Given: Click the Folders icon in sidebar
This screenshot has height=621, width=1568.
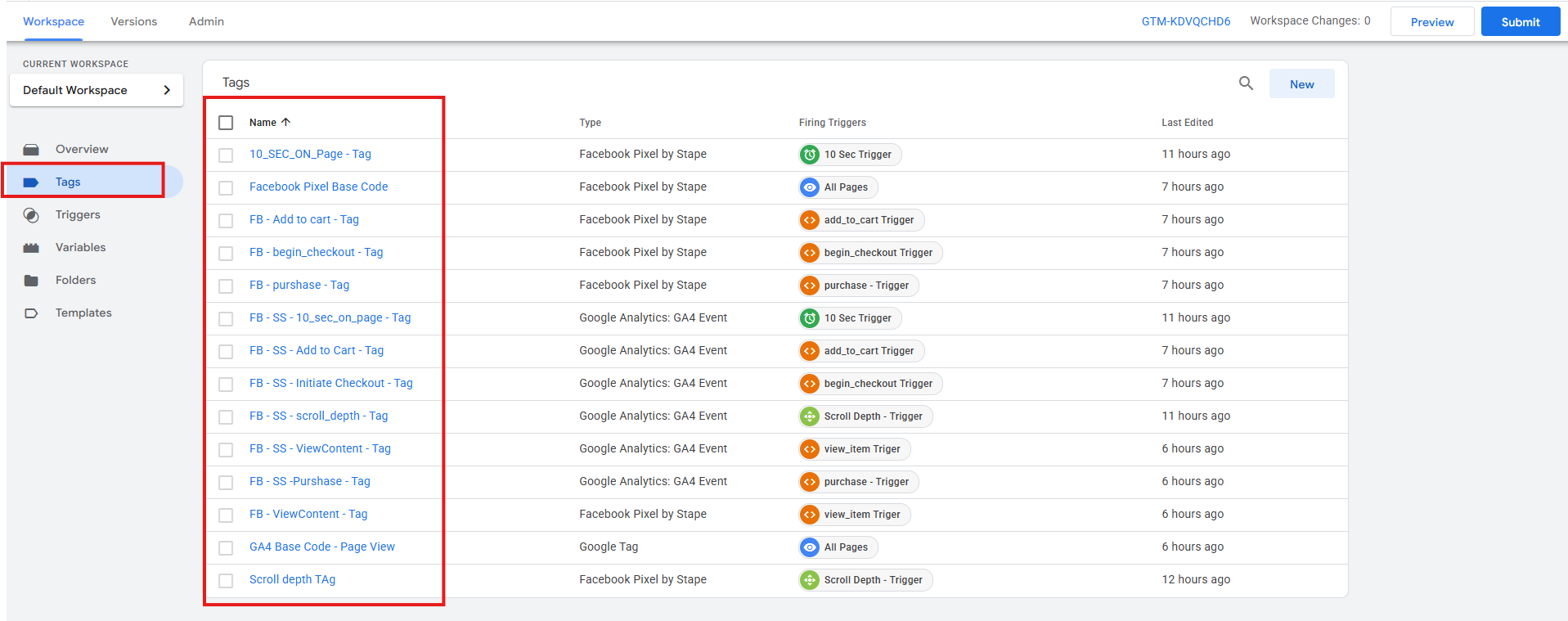Looking at the screenshot, I should (31, 281).
